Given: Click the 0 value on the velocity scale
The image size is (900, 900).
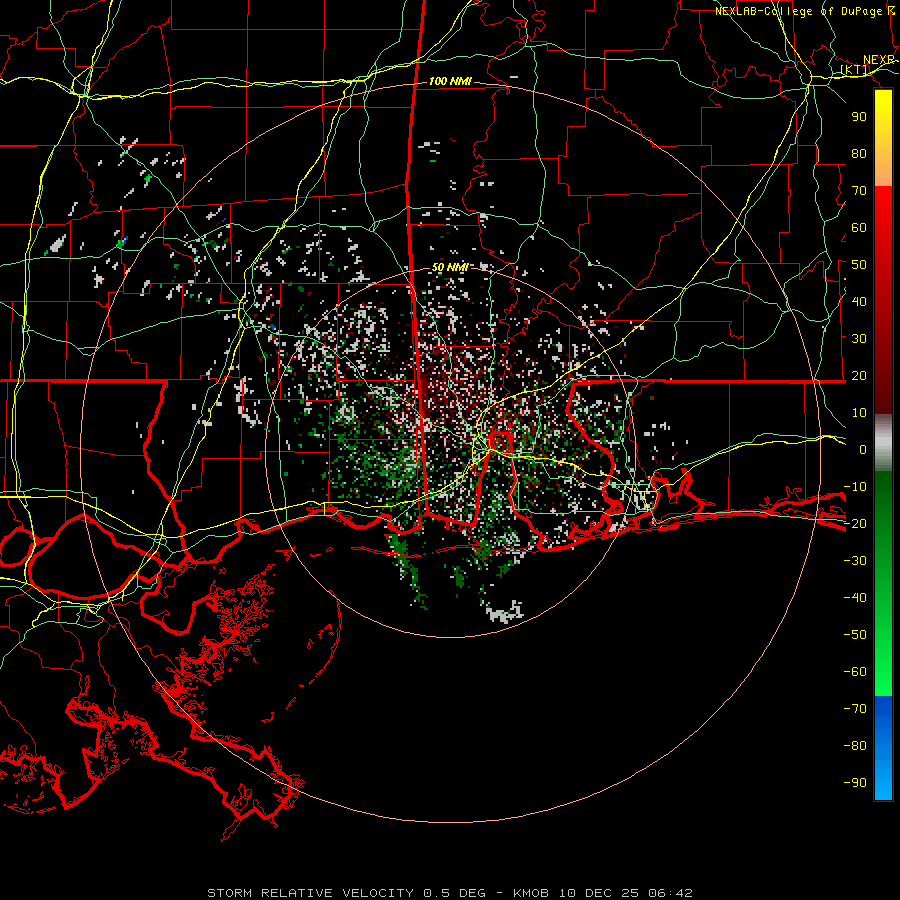Looking at the screenshot, I should 863,450.
